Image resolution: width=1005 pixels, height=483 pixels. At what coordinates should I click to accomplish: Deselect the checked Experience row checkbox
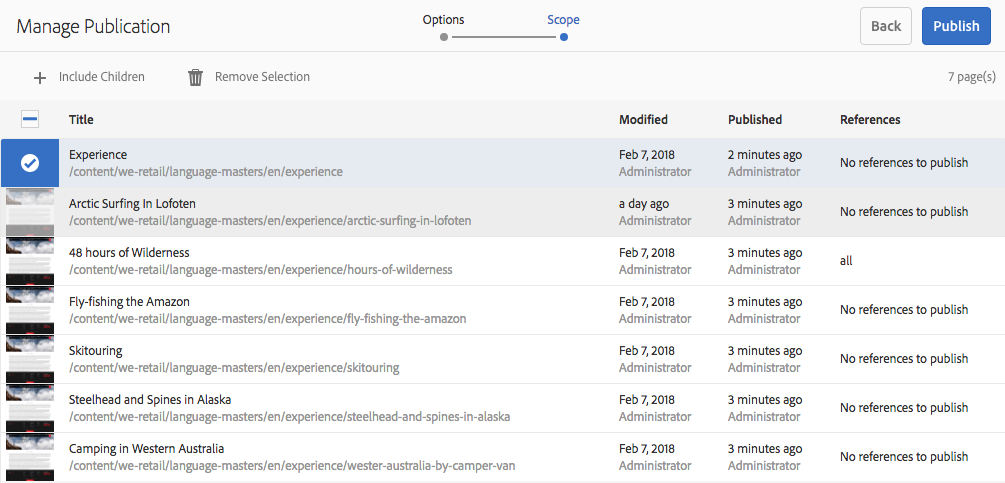click(x=30, y=163)
